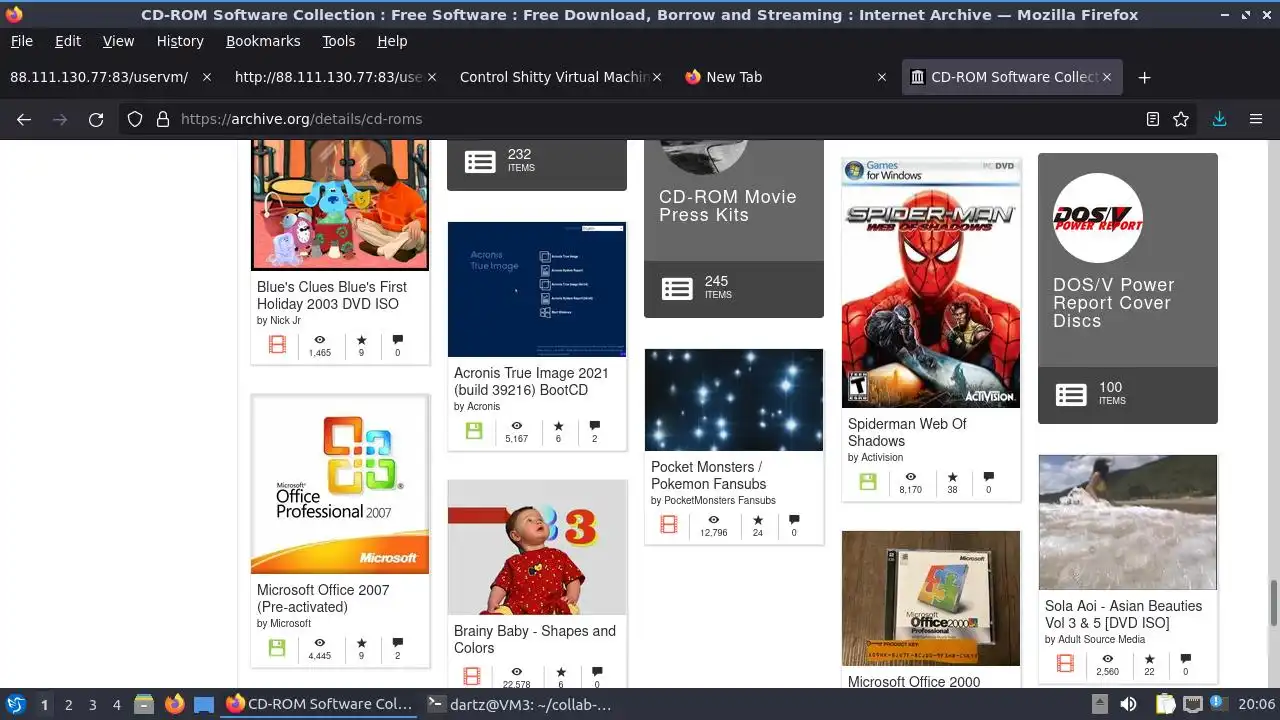The image size is (1280, 720).
Task: Open file manager from taskbar launcher
Action: pos(144,704)
